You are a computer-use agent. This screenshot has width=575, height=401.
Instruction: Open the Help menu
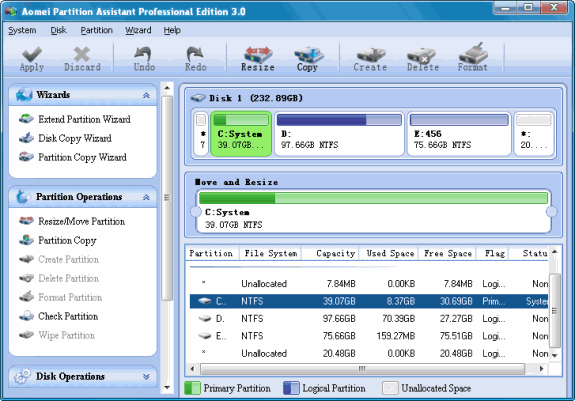tap(172, 30)
